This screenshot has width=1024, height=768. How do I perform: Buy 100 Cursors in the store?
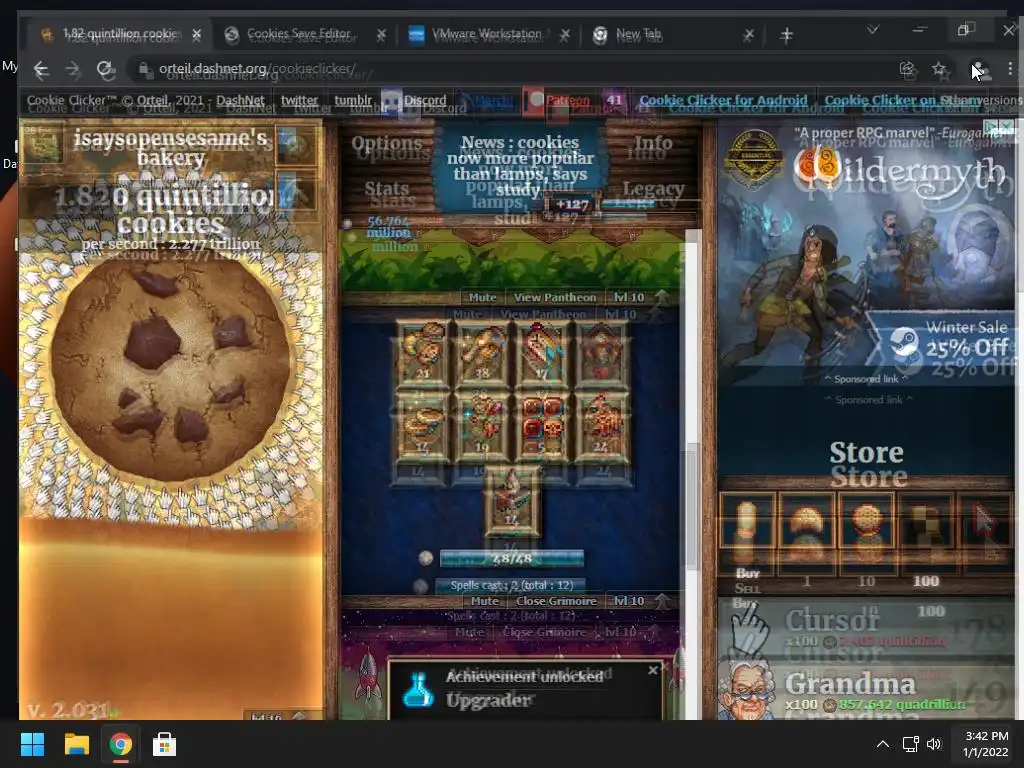tap(866, 628)
